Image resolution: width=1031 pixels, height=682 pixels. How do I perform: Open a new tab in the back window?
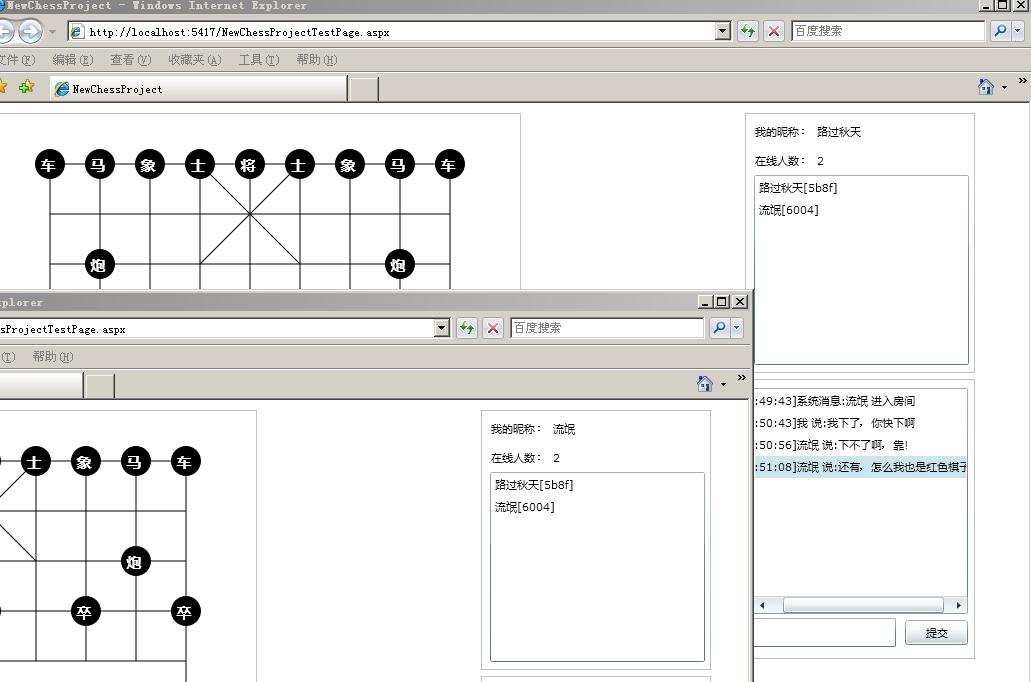(364, 89)
